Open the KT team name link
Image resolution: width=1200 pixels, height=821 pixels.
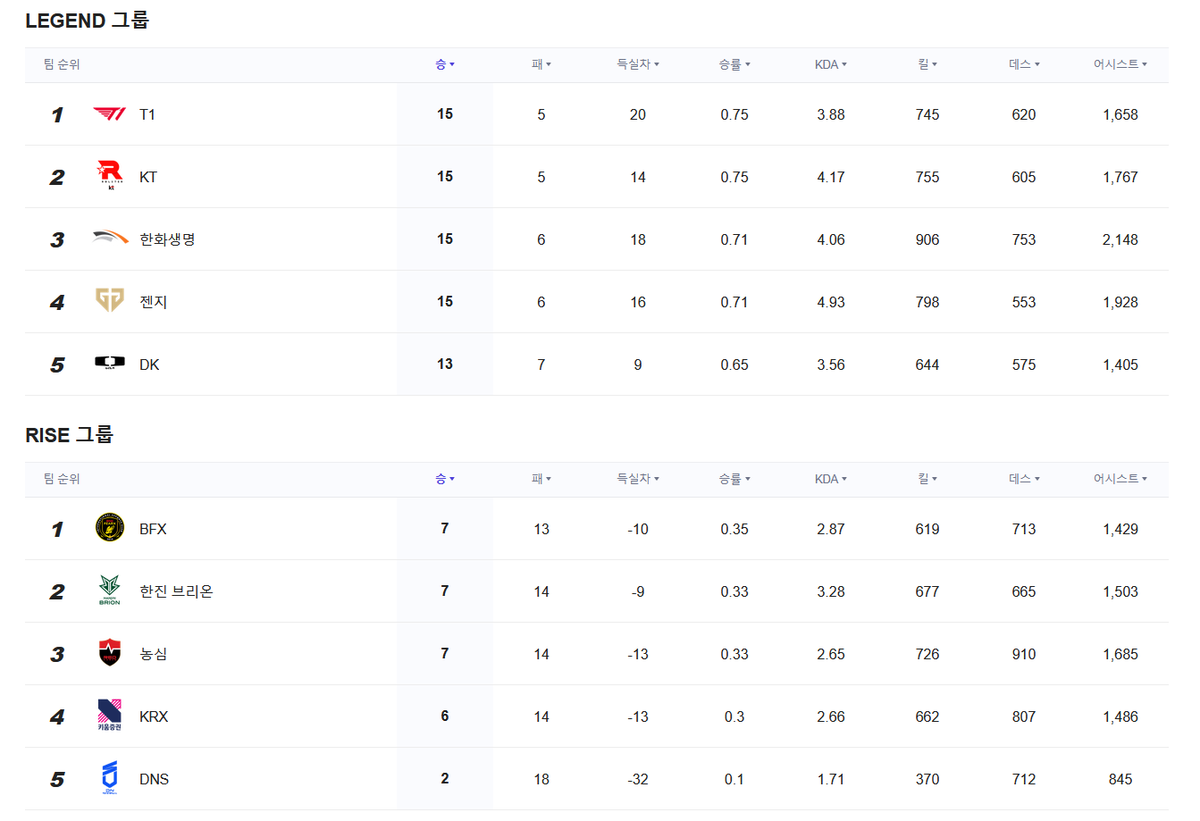click(x=148, y=177)
